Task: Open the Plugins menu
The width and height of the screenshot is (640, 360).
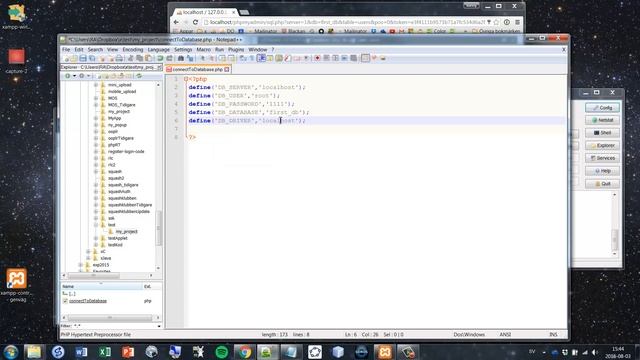Action: (236, 49)
